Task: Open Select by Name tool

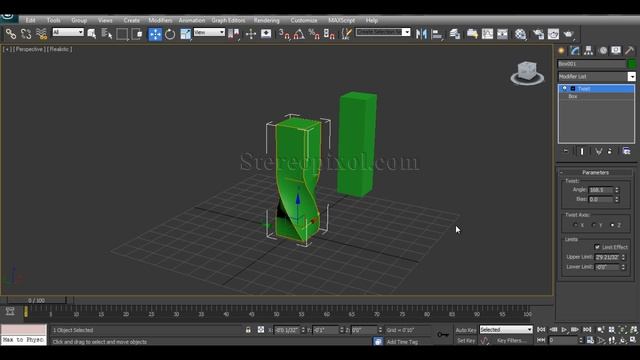Action: pos(107,34)
